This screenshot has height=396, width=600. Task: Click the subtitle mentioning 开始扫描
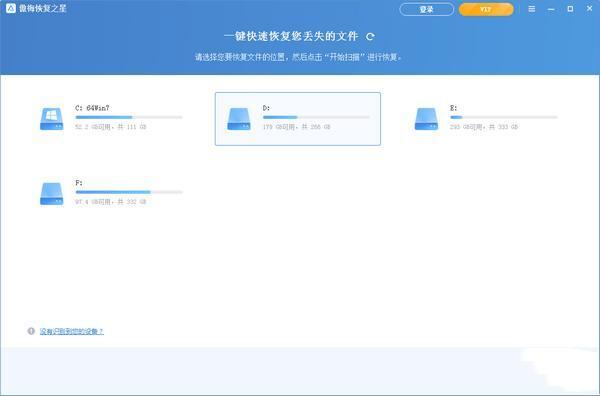click(298, 57)
